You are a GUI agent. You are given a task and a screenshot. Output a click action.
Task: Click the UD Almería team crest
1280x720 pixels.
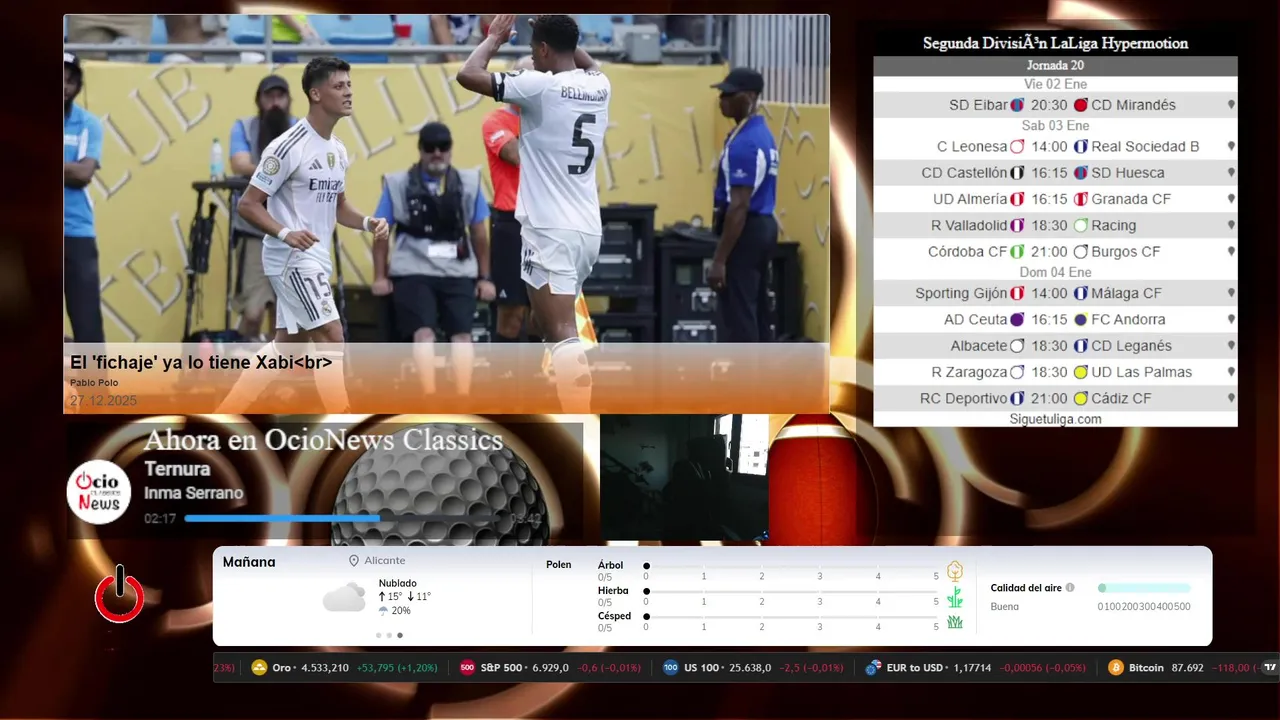1017,199
